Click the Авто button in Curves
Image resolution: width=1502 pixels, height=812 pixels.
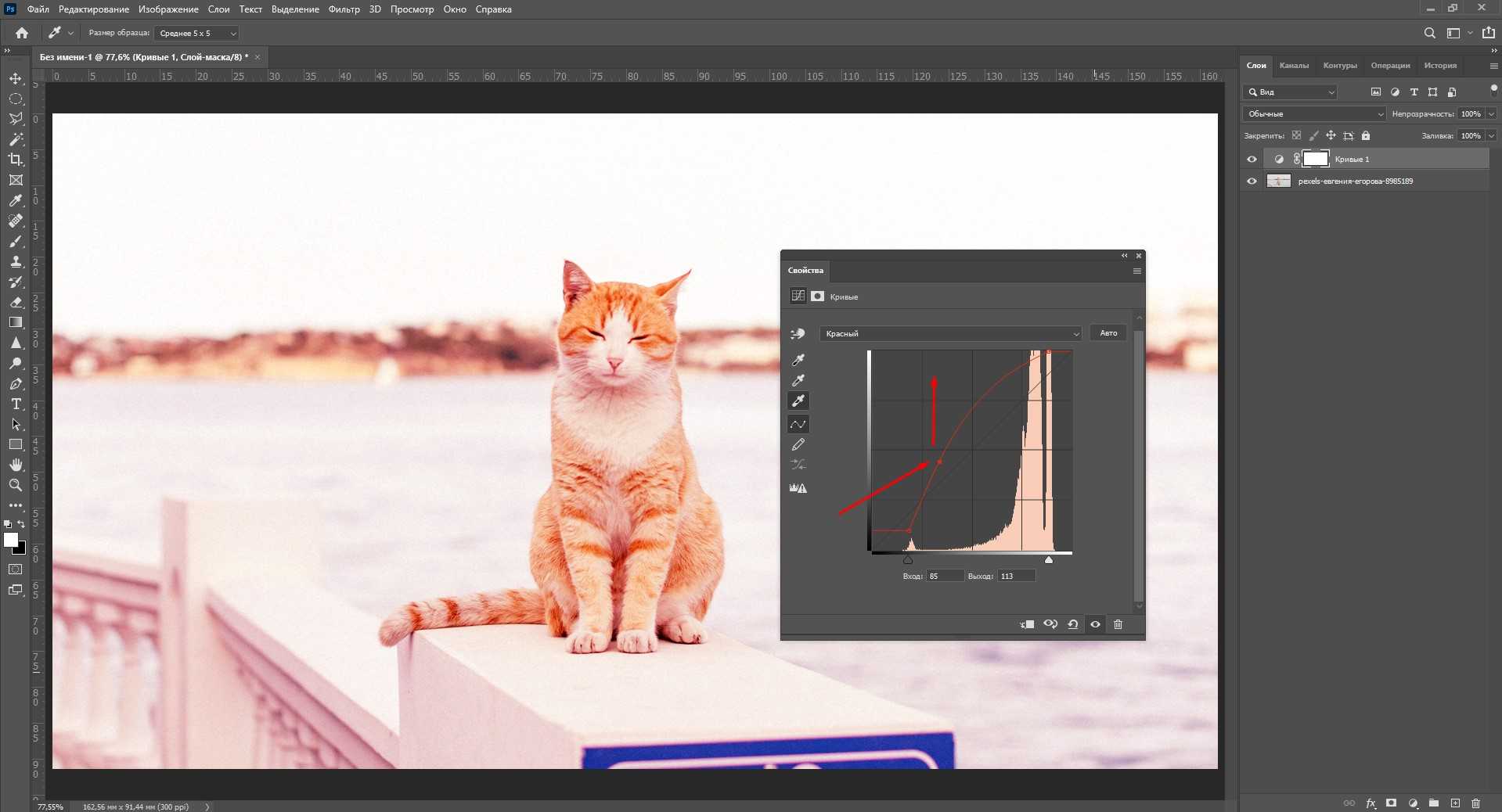click(1108, 333)
